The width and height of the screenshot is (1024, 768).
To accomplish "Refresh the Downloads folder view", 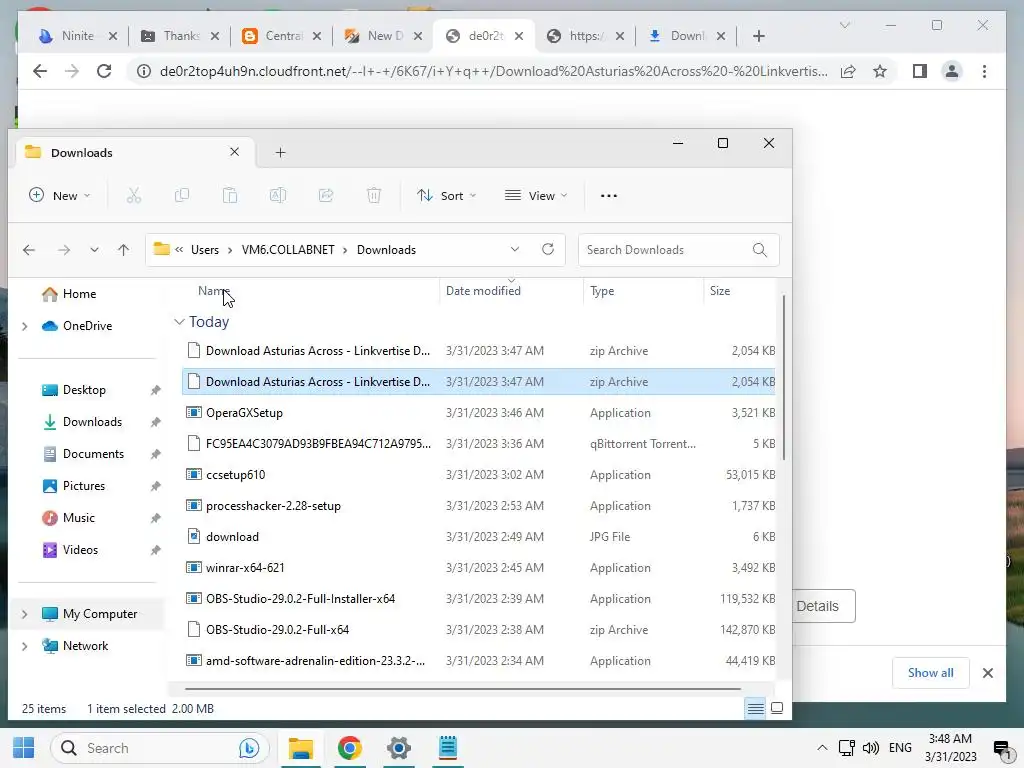I will tap(548, 249).
